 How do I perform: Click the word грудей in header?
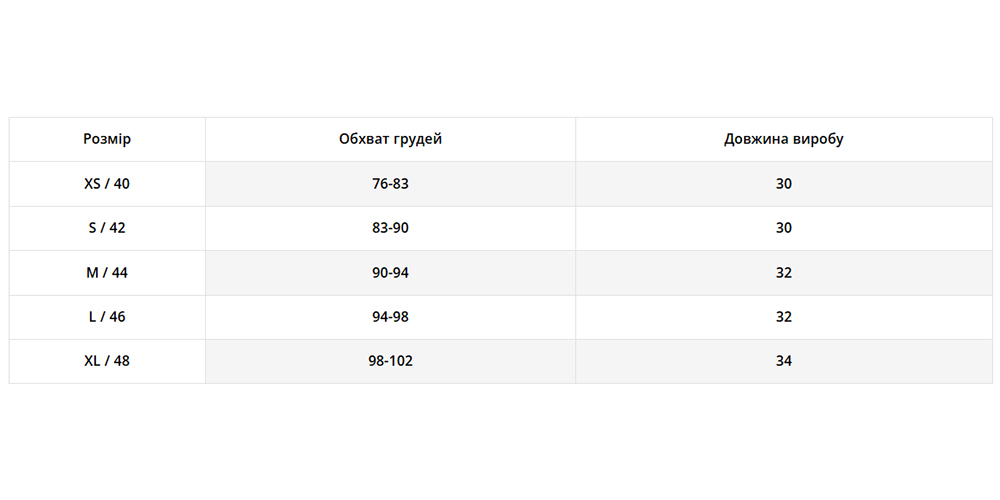pyautogui.click(x=419, y=139)
